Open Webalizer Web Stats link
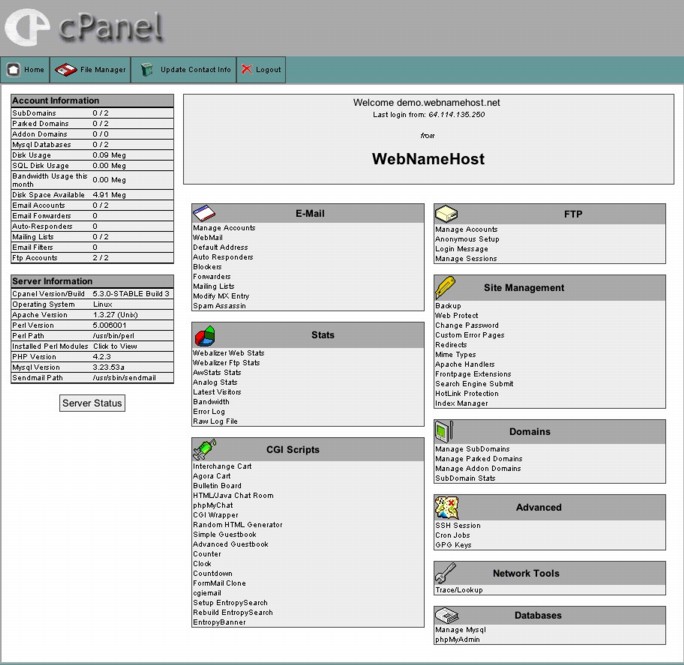684x665 pixels. tap(229, 353)
